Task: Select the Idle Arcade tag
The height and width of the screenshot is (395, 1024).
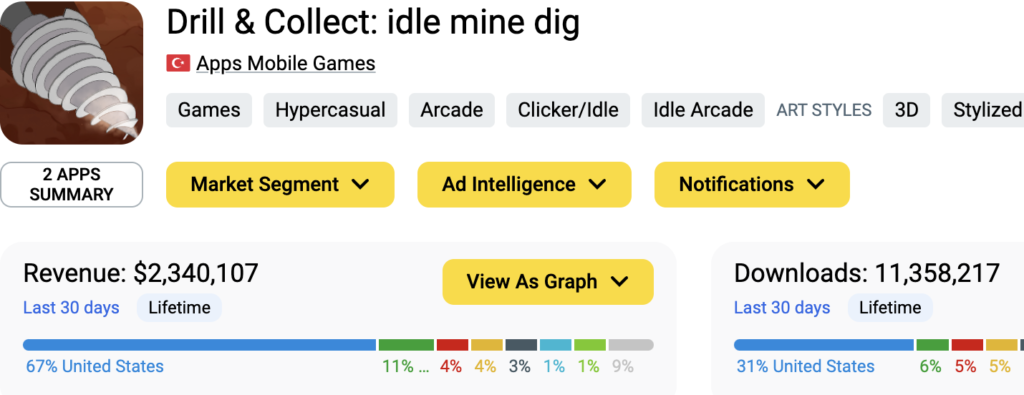Action: [703, 110]
